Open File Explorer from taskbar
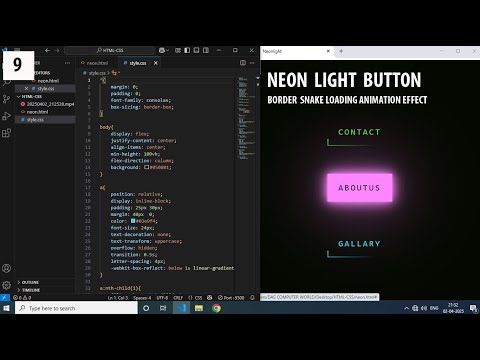480x360 pixels. pyautogui.click(x=199, y=308)
